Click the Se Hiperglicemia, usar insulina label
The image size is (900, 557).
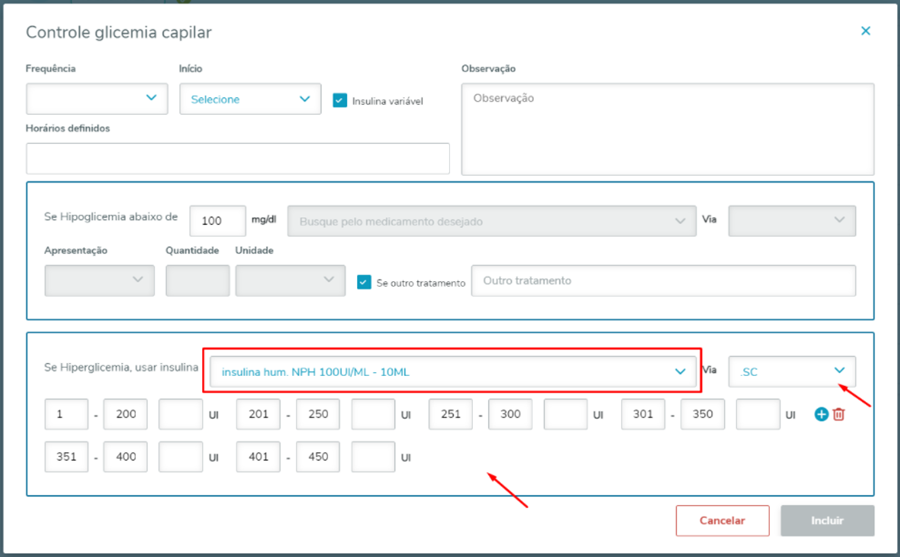coord(121,368)
